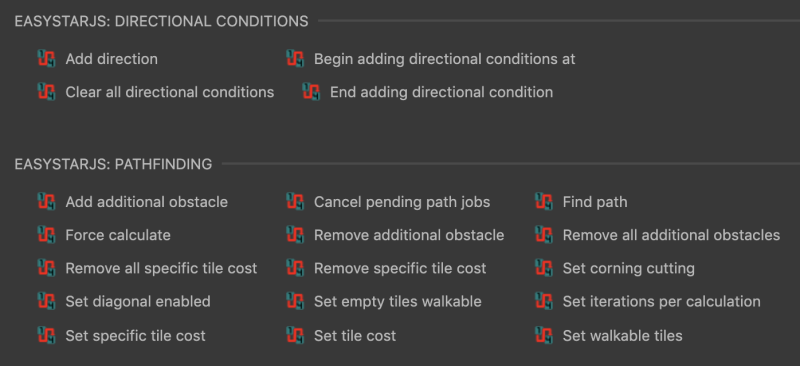Image resolution: width=800 pixels, height=366 pixels.
Task: Click the EasystarJS: Pathfinding section header
Action: [x=113, y=164]
